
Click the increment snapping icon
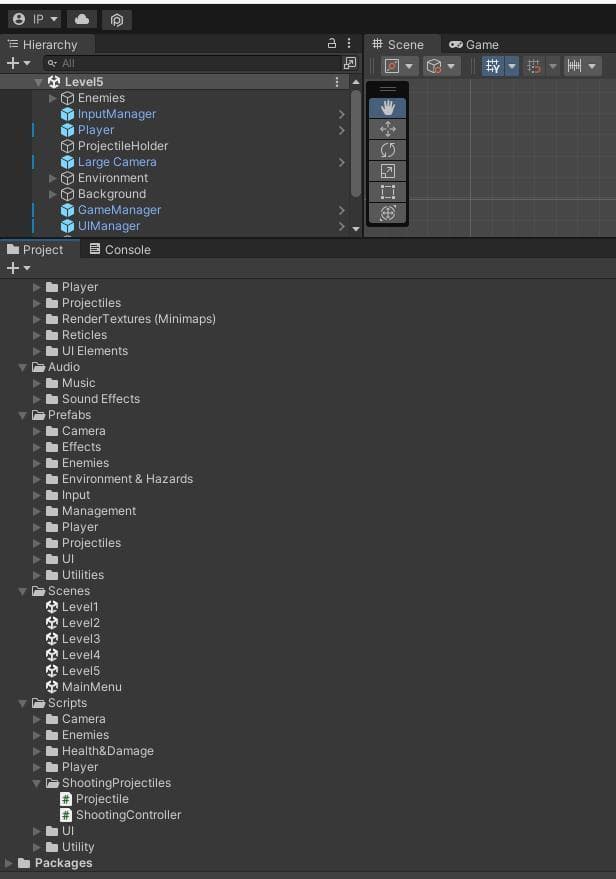click(x=574, y=66)
